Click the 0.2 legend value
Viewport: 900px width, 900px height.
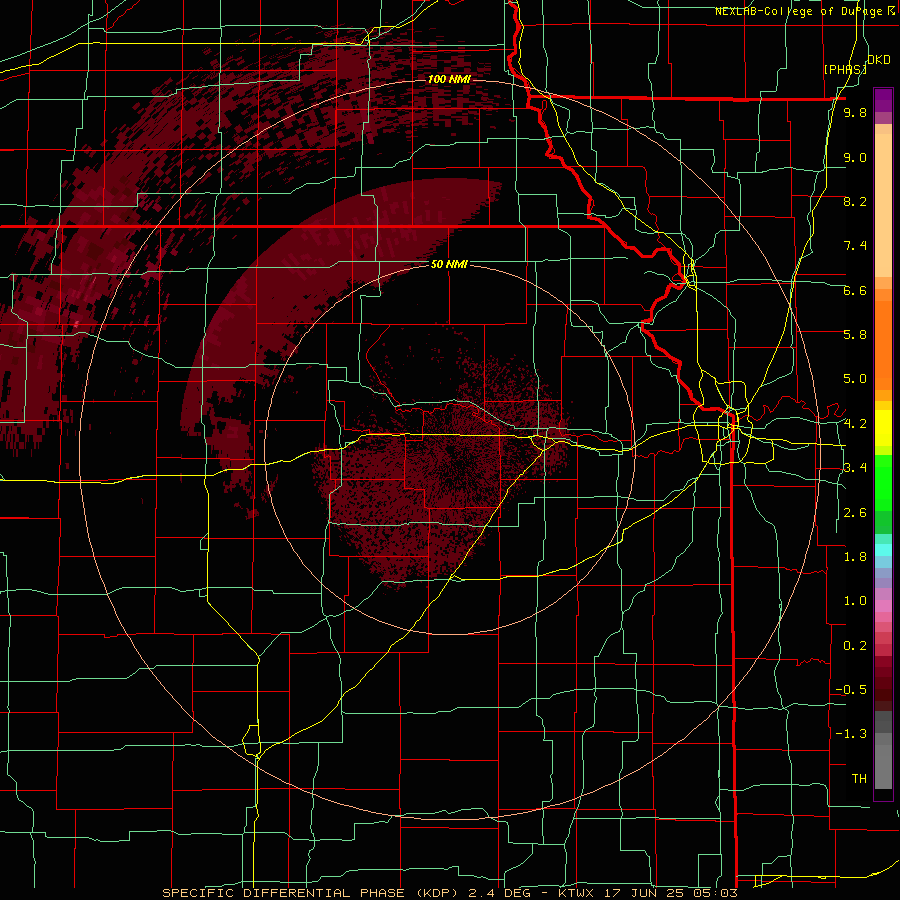pos(855,646)
